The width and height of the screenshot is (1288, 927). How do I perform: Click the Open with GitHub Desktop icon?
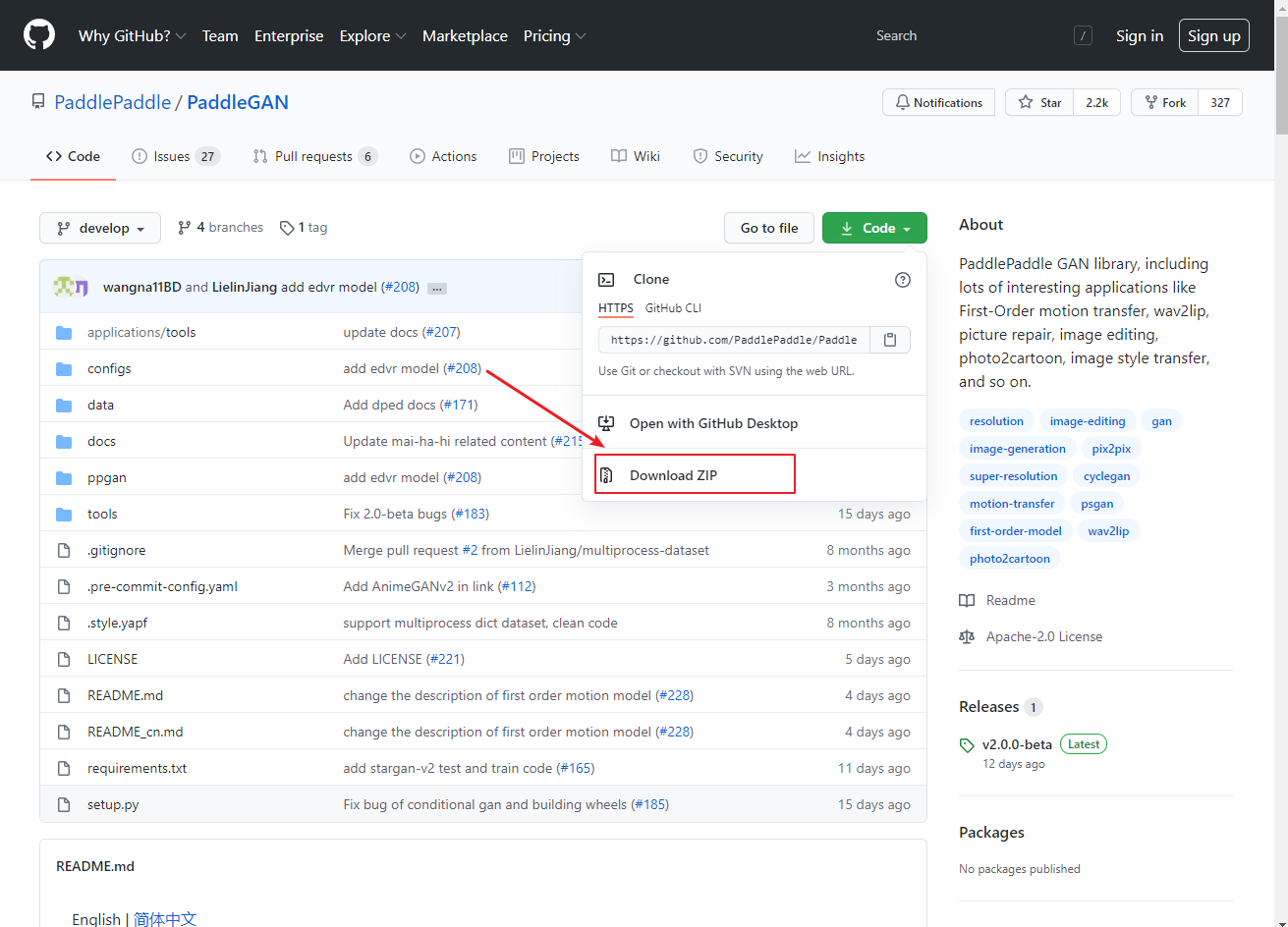click(x=606, y=422)
